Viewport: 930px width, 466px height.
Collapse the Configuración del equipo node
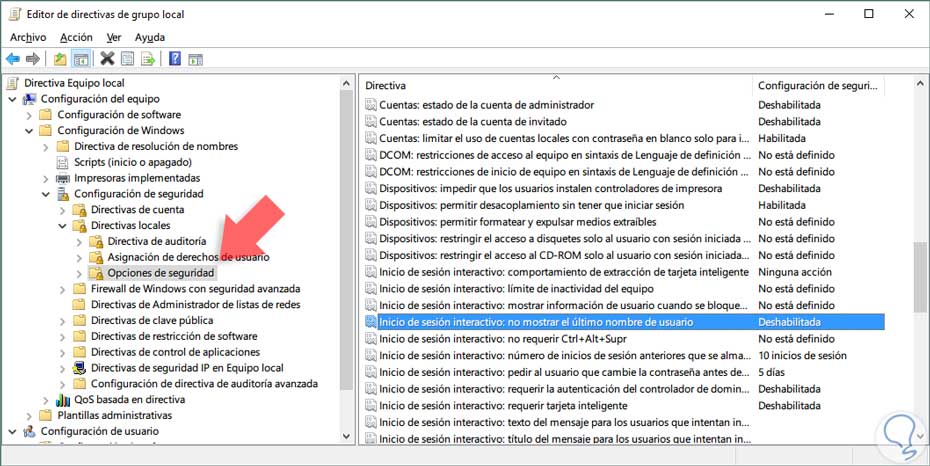pos(12,99)
